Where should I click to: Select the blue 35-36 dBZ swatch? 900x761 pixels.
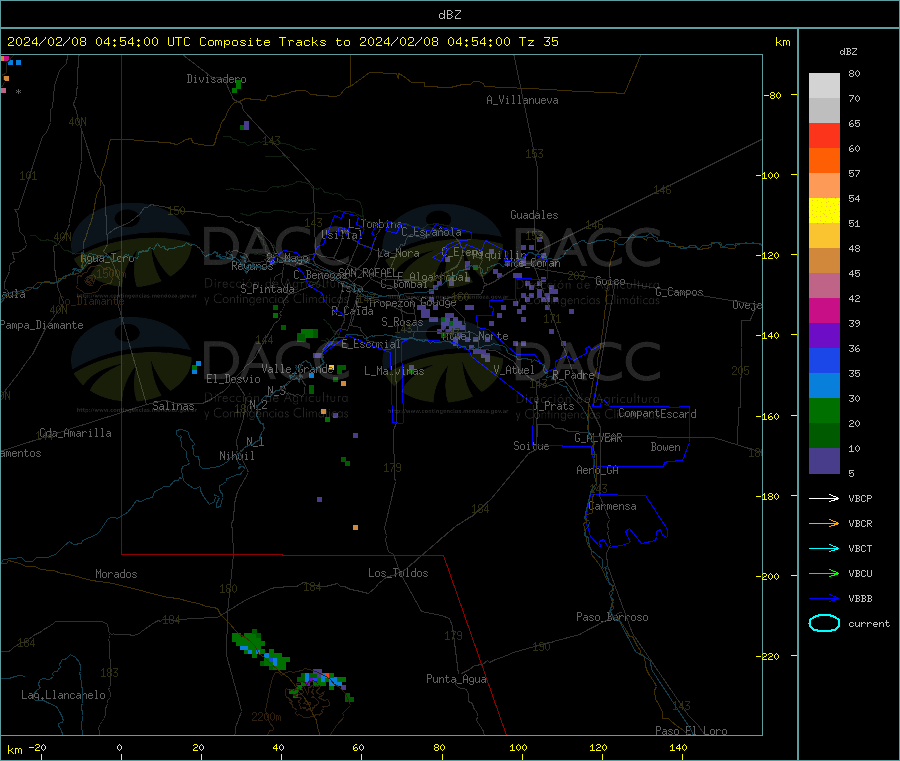click(x=824, y=360)
